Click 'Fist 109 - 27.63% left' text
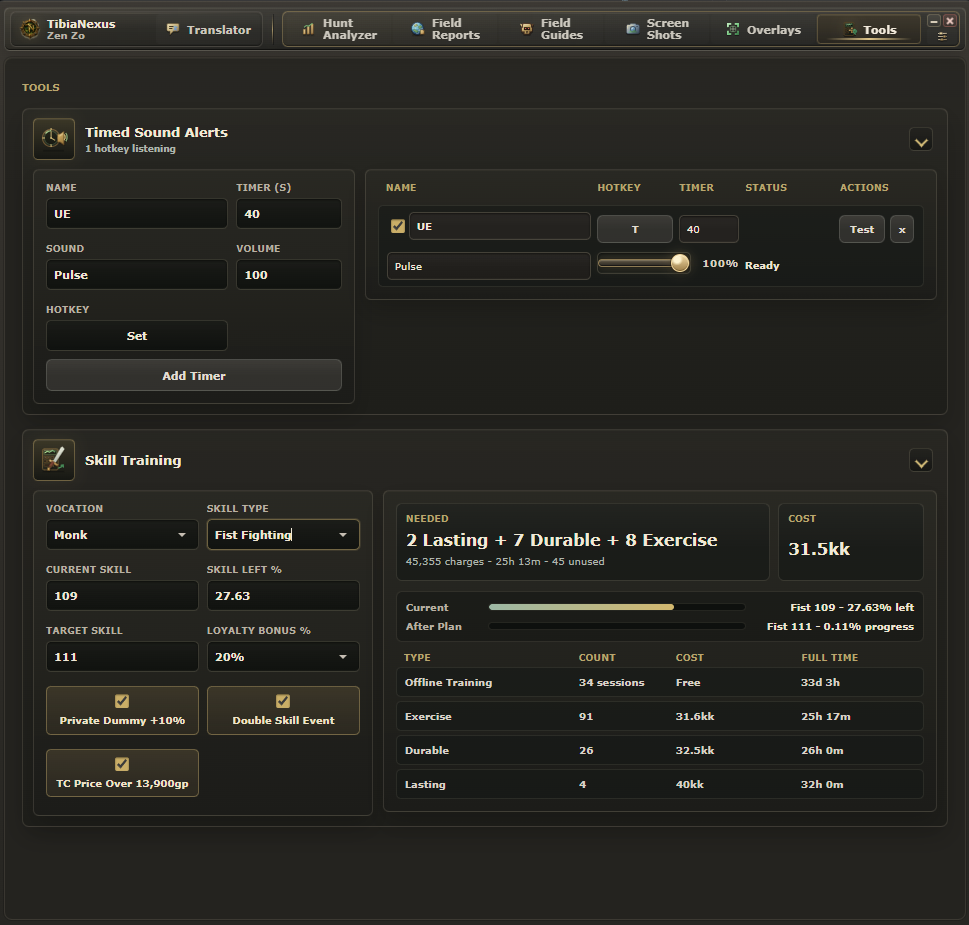Viewport: 969px width, 925px height. 852,607
